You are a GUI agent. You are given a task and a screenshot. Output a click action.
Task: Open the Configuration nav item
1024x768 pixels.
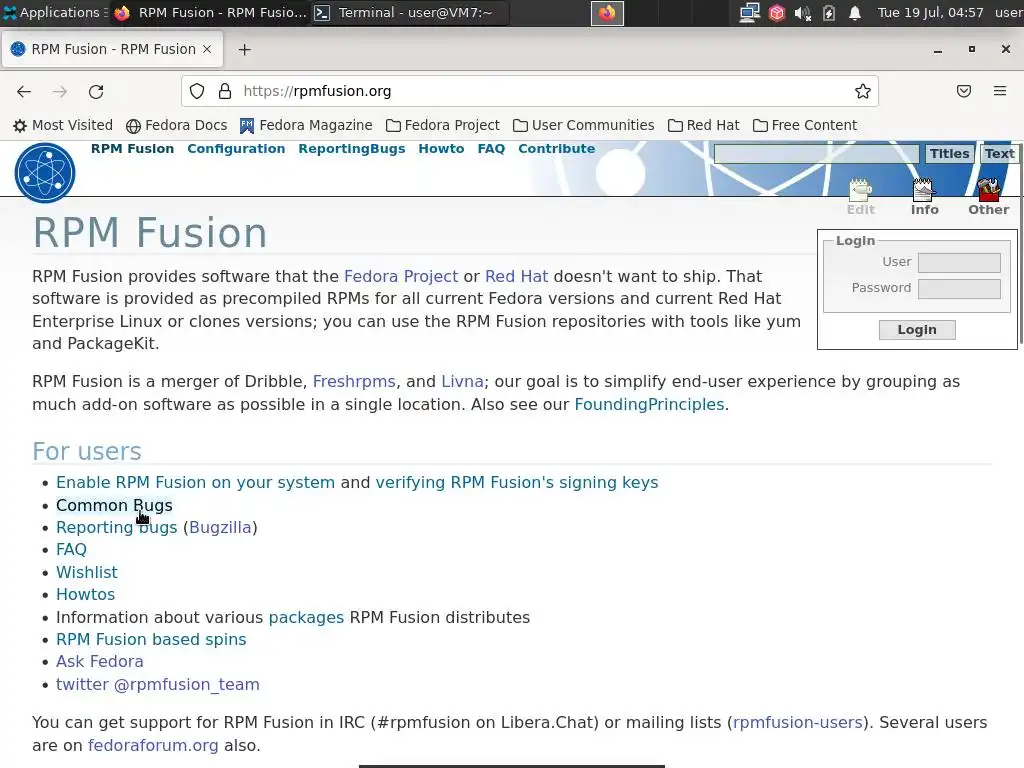pyautogui.click(x=236, y=149)
